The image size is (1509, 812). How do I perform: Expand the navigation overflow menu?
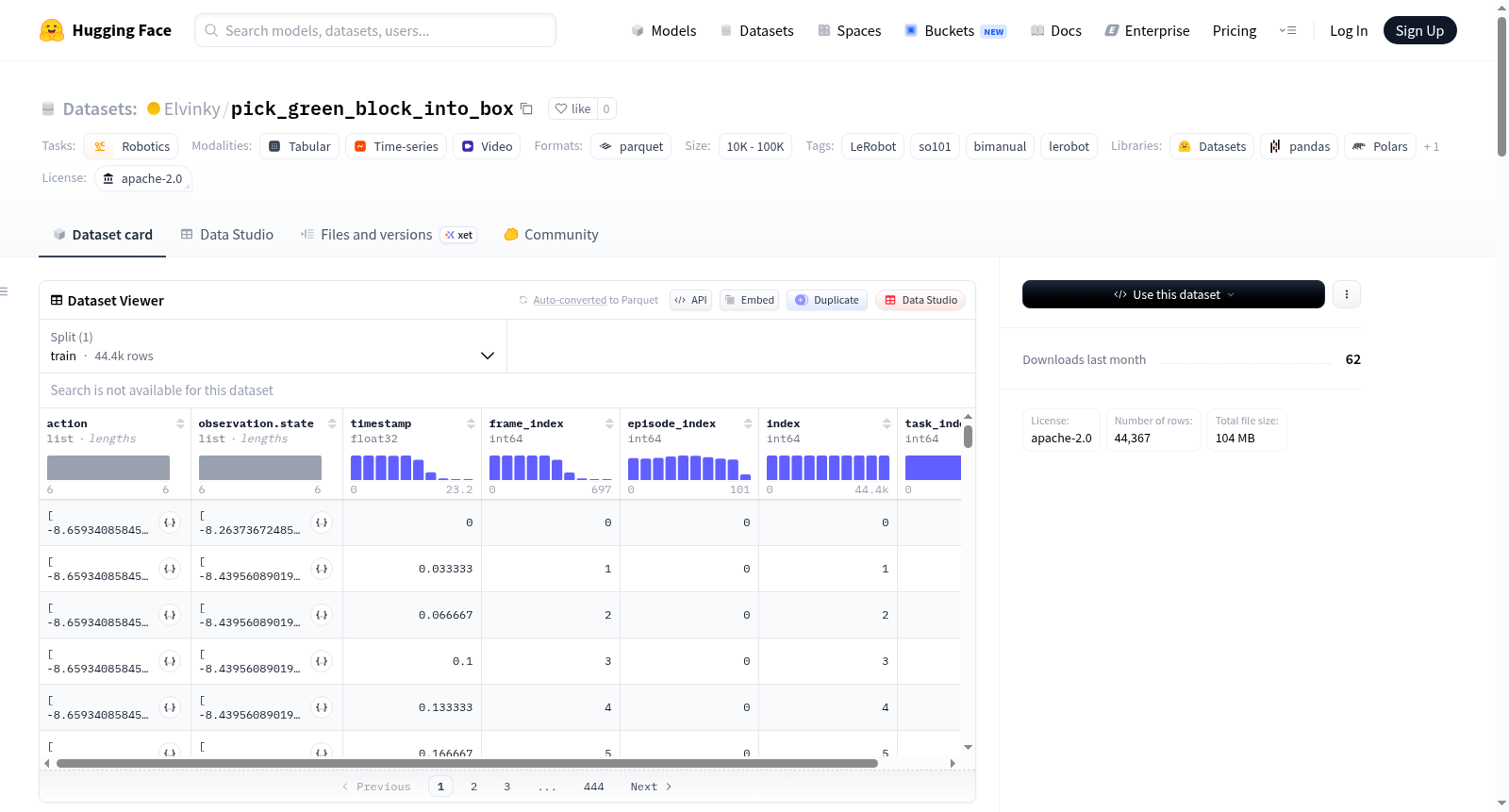tap(1287, 30)
